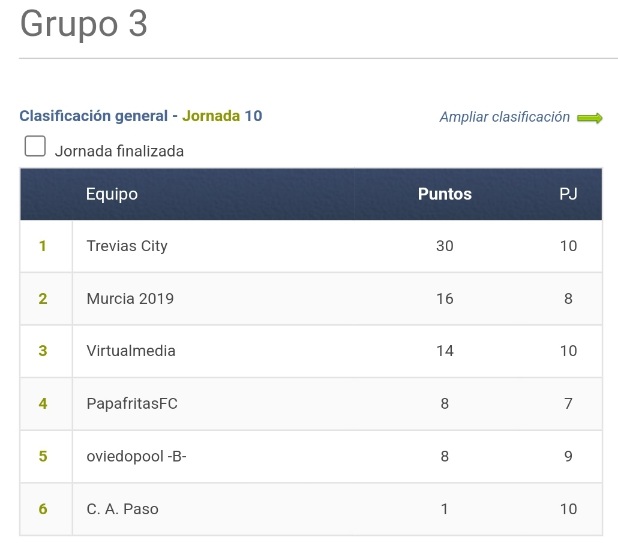Viewport: 618px width, 543px height.
Task: Click the Clasificación general heading
Action: point(94,116)
